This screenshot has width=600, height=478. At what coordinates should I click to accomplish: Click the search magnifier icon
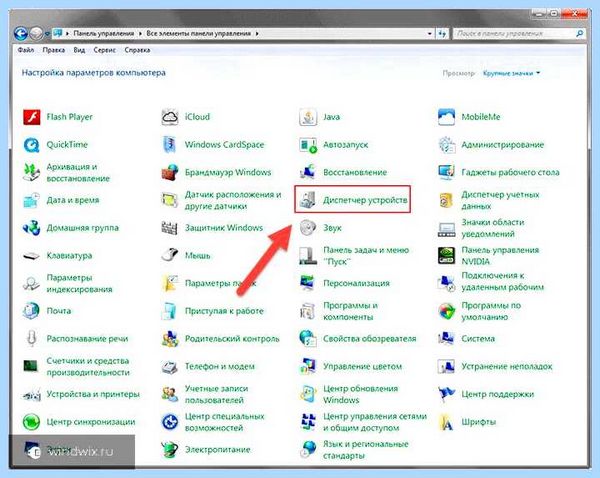click(580, 34)
